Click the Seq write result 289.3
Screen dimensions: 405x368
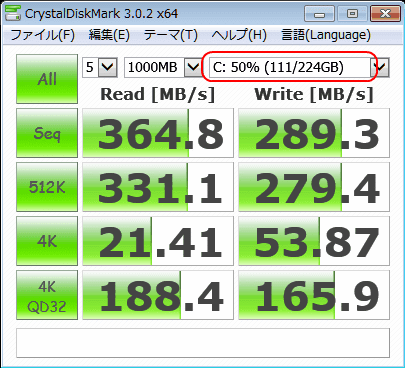[314, 133]
